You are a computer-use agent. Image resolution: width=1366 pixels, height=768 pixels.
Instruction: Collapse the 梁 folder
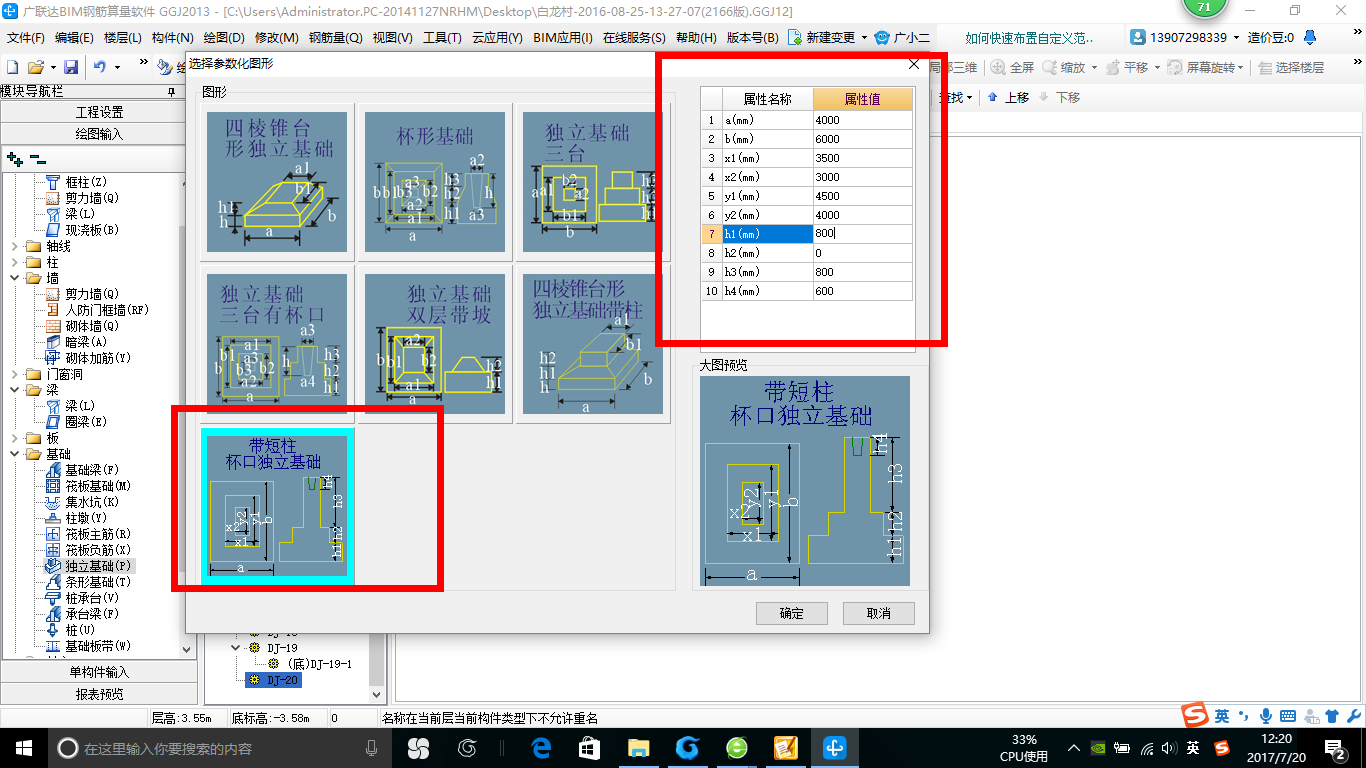pos(13,390)
